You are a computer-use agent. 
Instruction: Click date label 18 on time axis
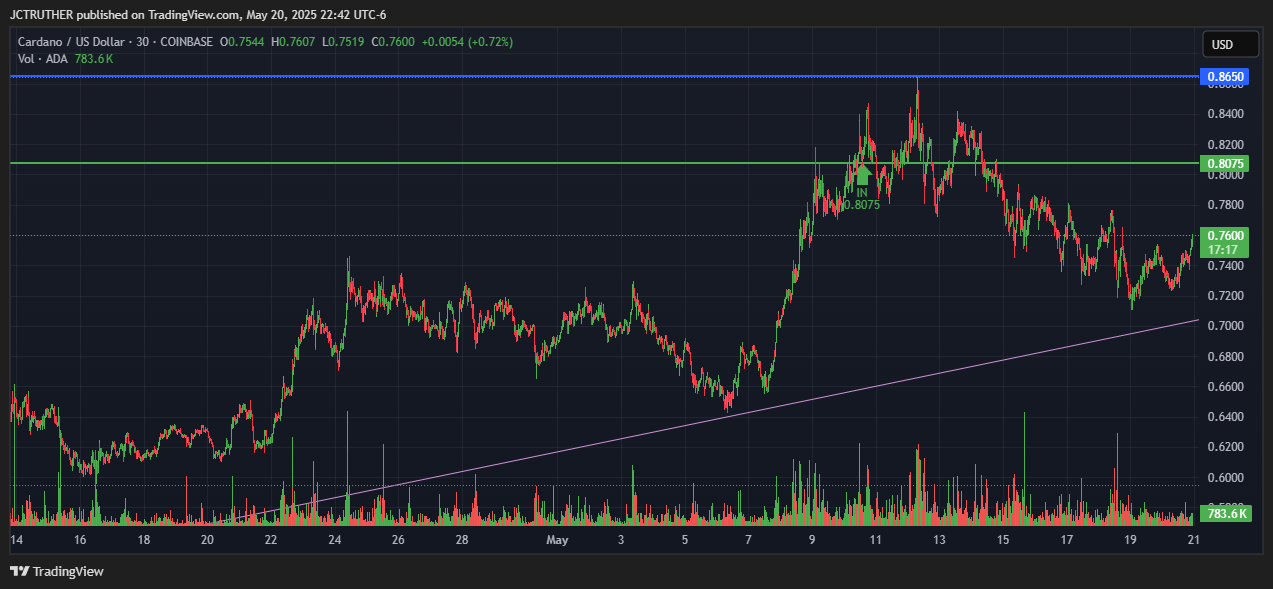tap(144, 540)
